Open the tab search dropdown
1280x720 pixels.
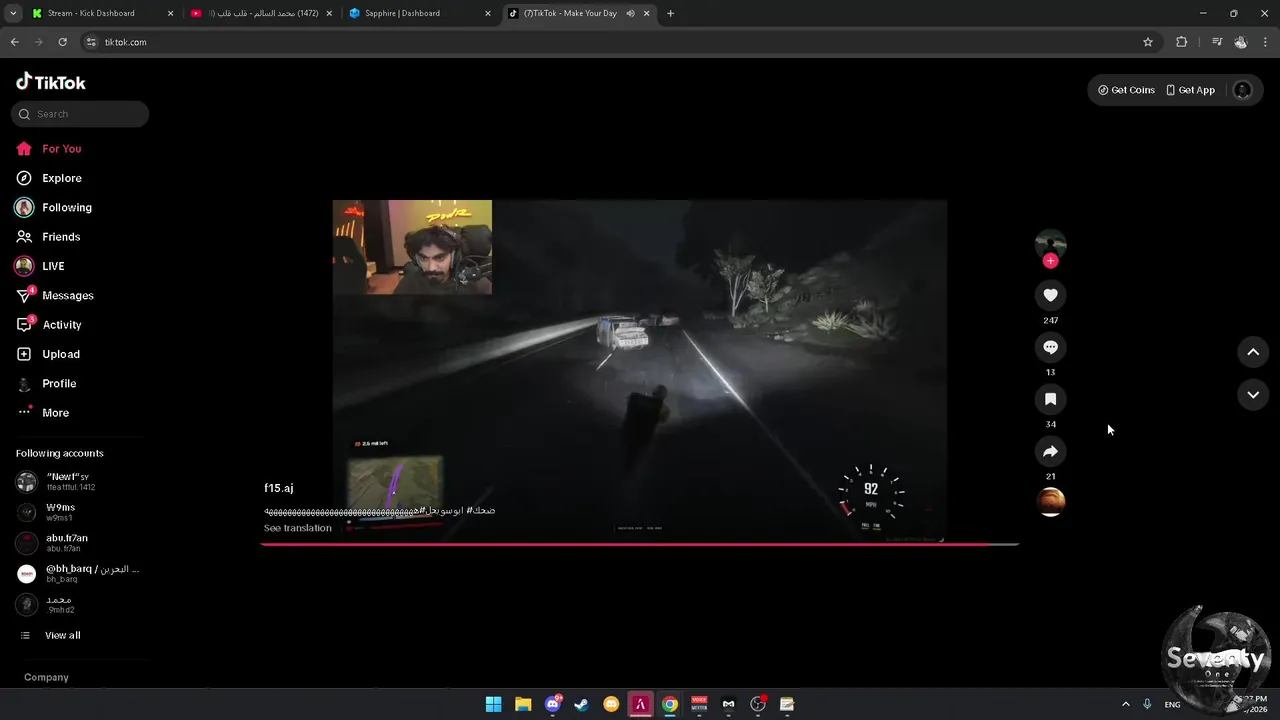pyautogui.click(x=12, y=14)
